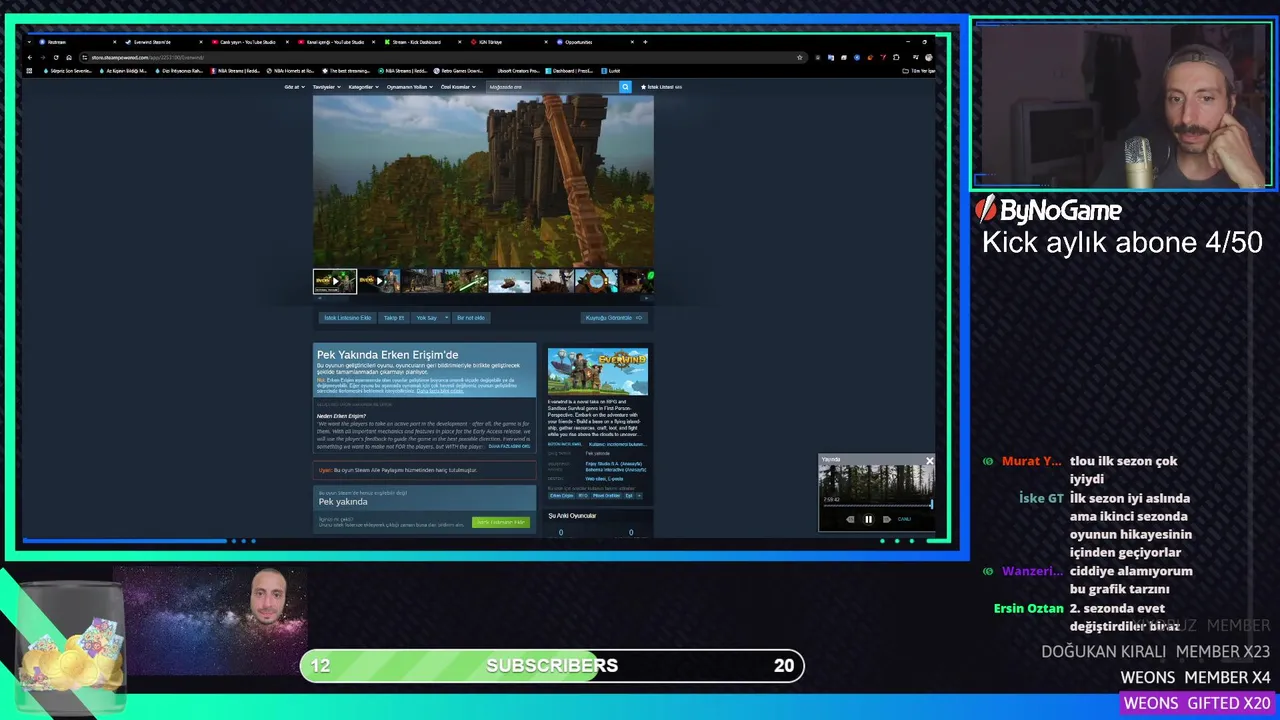Click the Yok Say button
Image resolution: width=1280 pixels, height=720 pixels.
(427, 318)
